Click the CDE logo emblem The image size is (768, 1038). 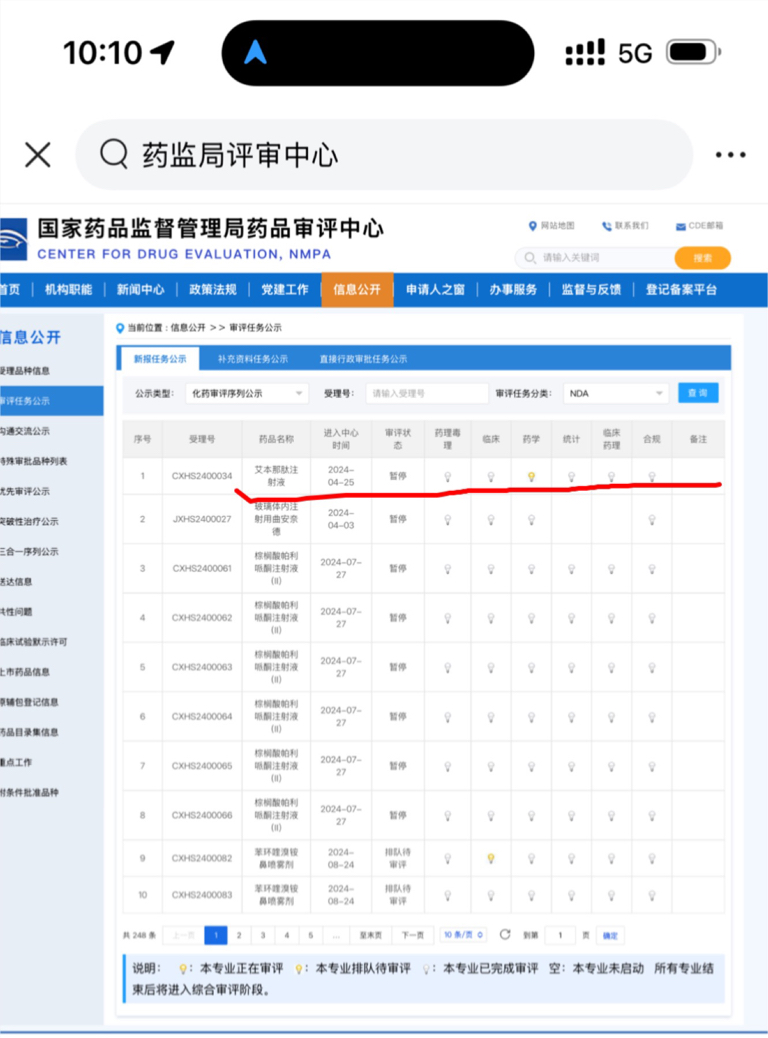tap(13, 239)
